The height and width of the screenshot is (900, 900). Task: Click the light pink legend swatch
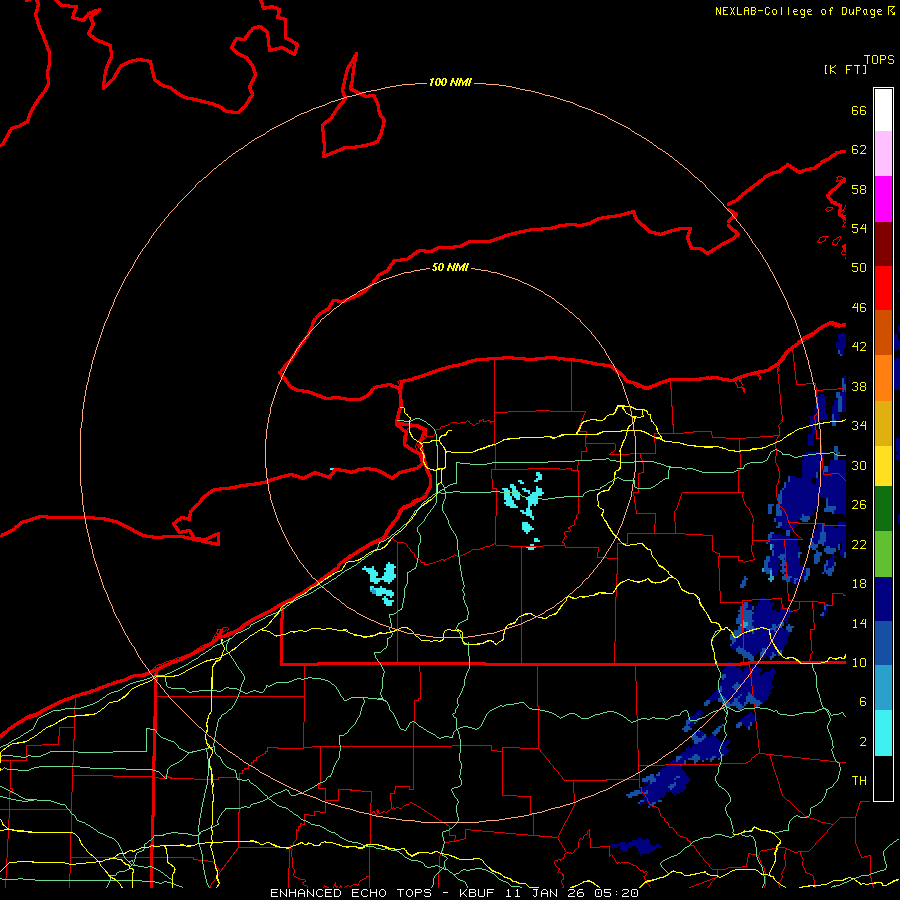click(x=883, y=154)
